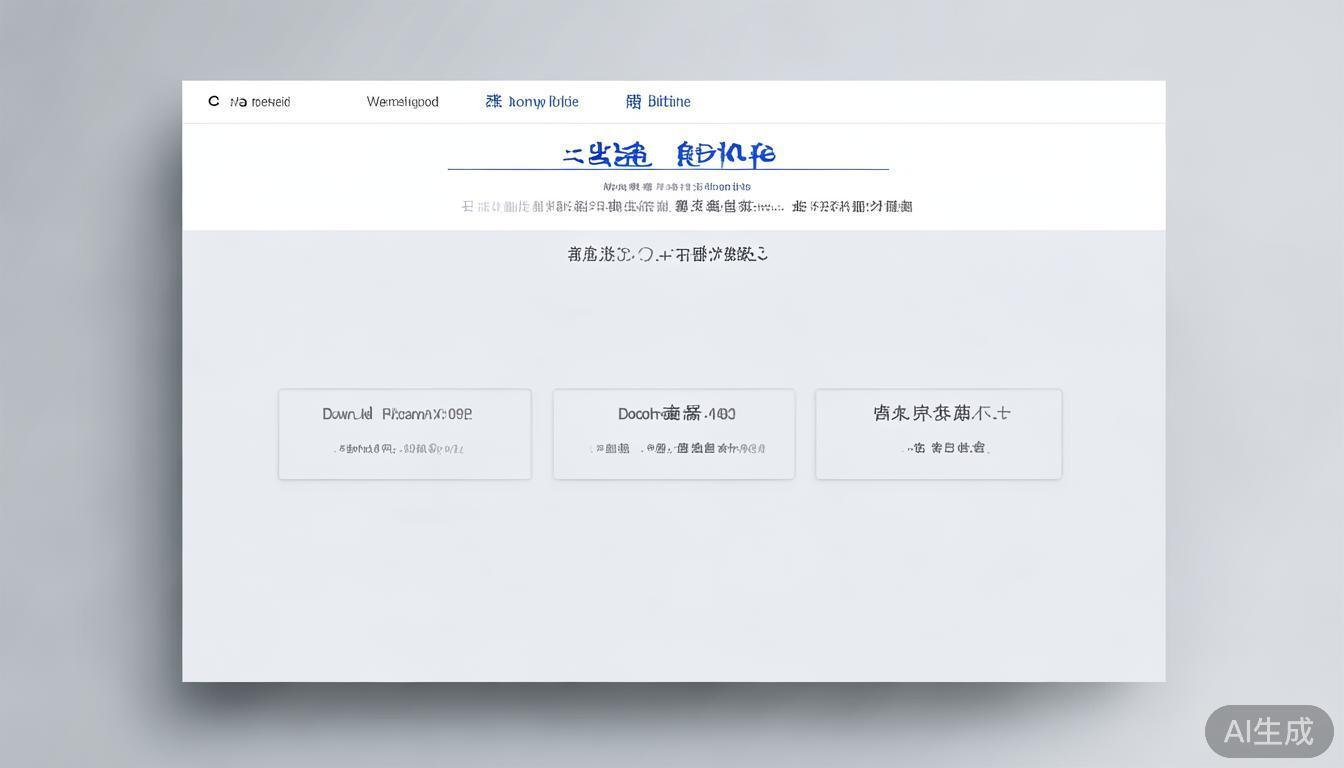Viewport: 1344px width, 768px height.
Task: Click the subtext link in the right card
Action: 938,448
